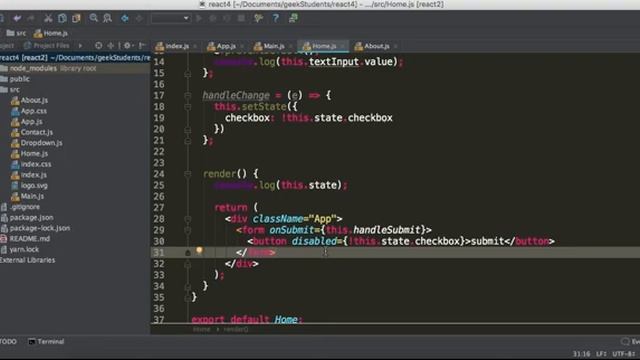Click the Collapse All icon in project panel
This screenshot has height=360, width=640.
[x=111, y=46]
